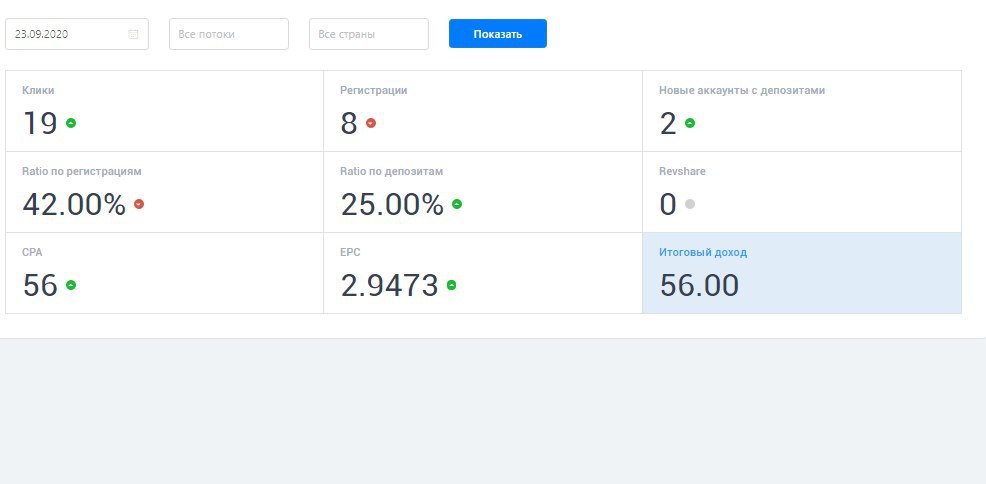
Task: Select the CPA value 56
Action: 40,285
